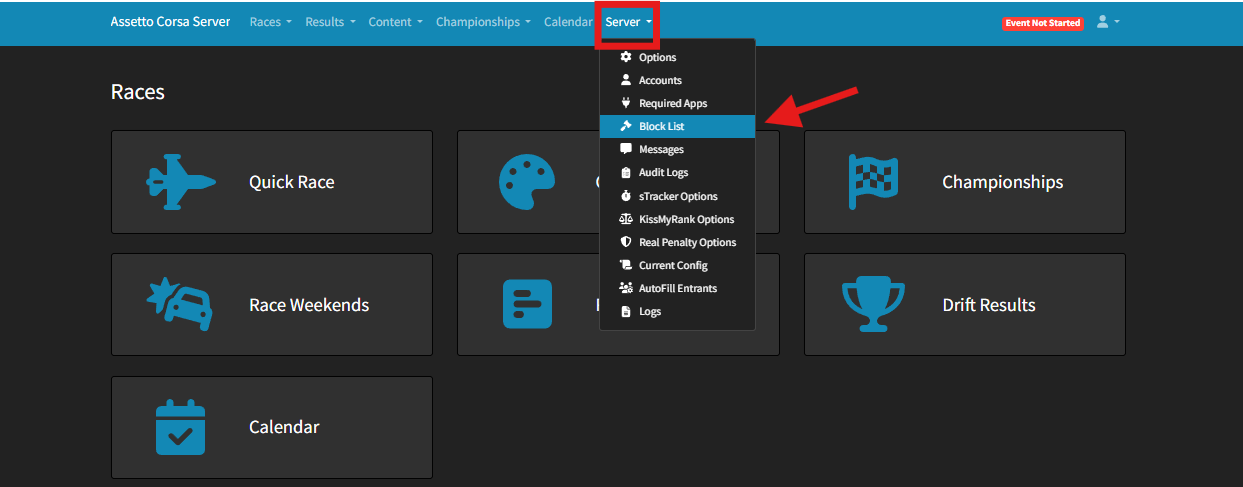Open the Calendar navbar link
This screenshot has width=1243, height=487.
tap(568, 22)
